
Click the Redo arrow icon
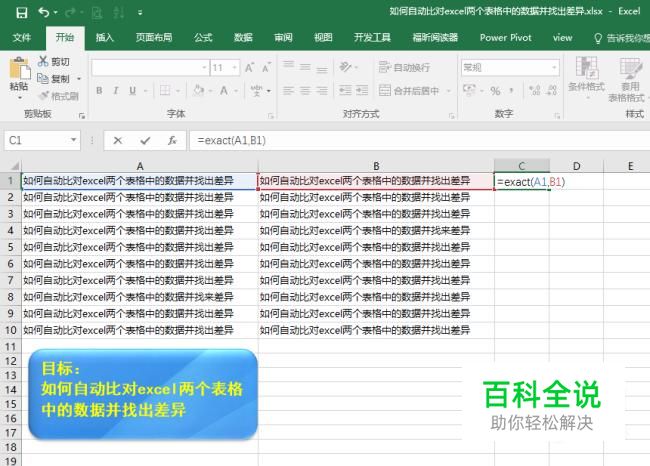(70, 12)
